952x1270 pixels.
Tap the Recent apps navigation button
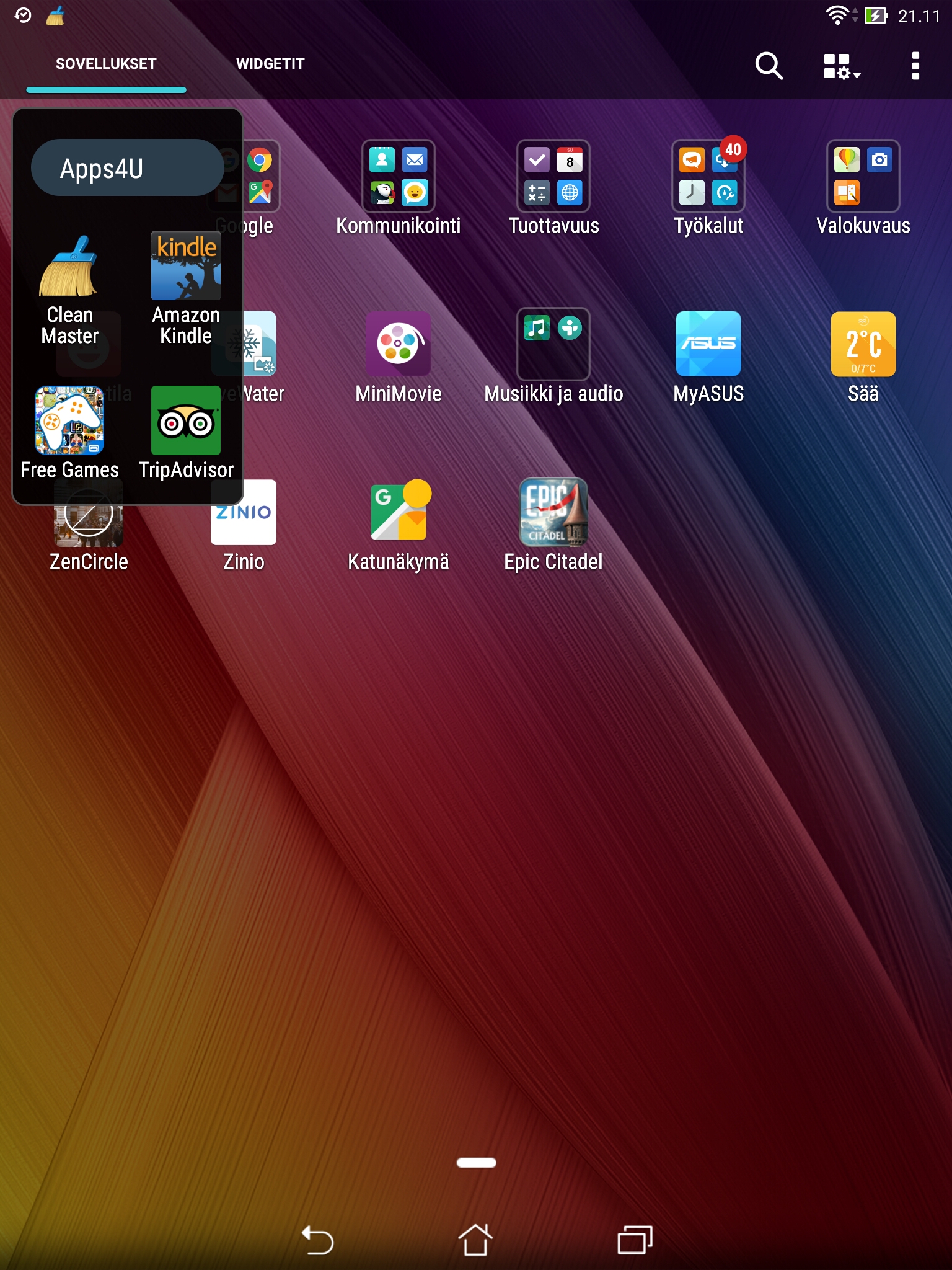(x=635, y=1240)
